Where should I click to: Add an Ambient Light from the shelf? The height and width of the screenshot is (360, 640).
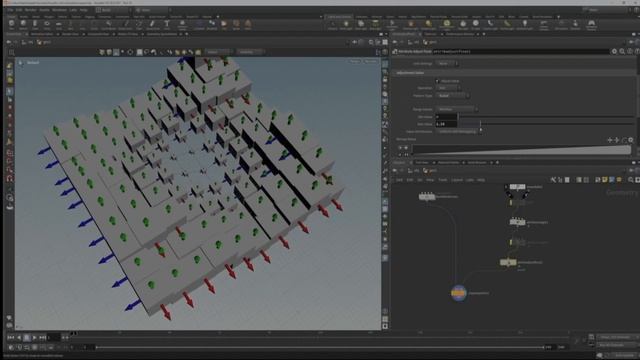pos(525,24)
